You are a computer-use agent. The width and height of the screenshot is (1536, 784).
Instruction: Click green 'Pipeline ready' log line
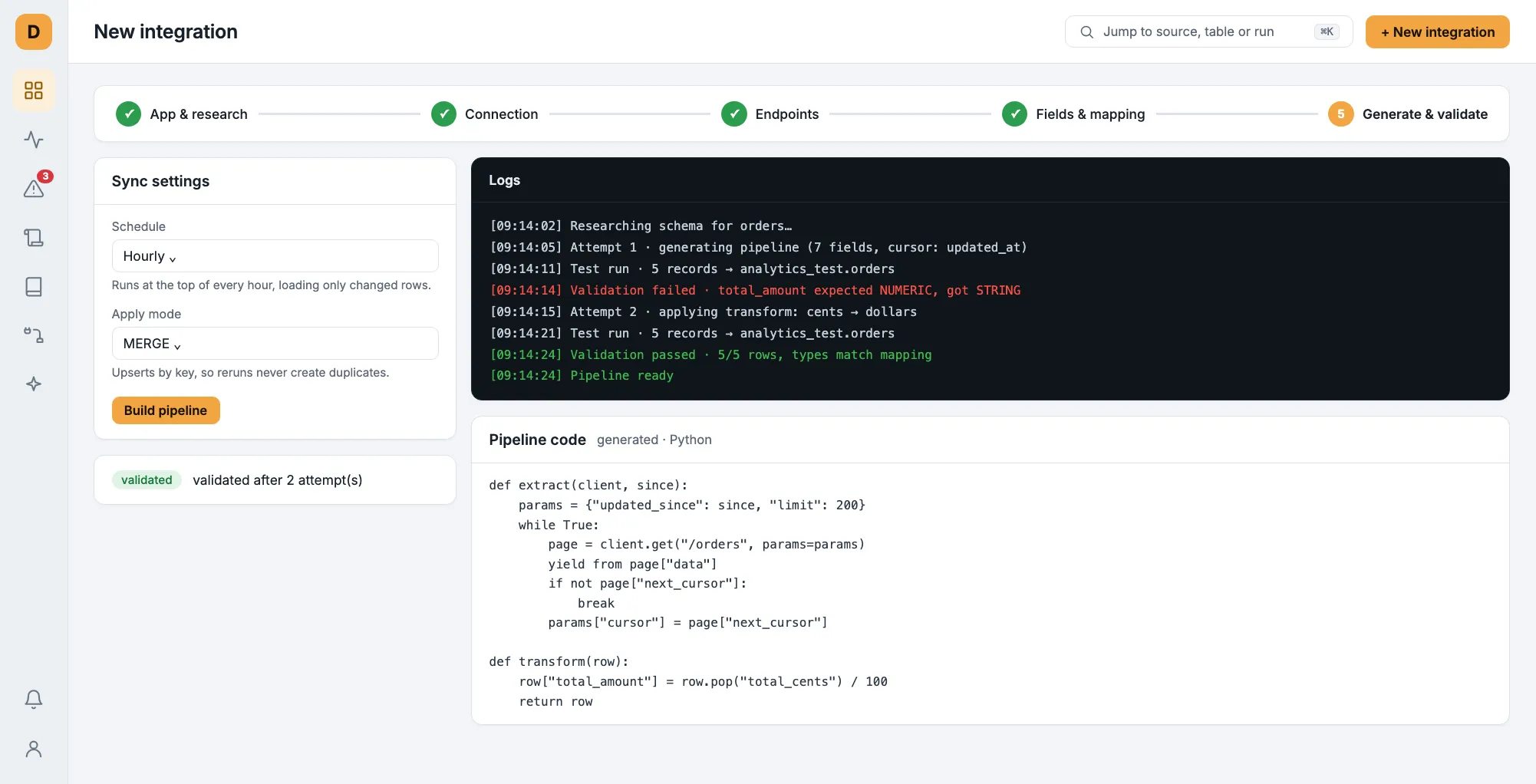pyautogui.click(x=582, y=375)
